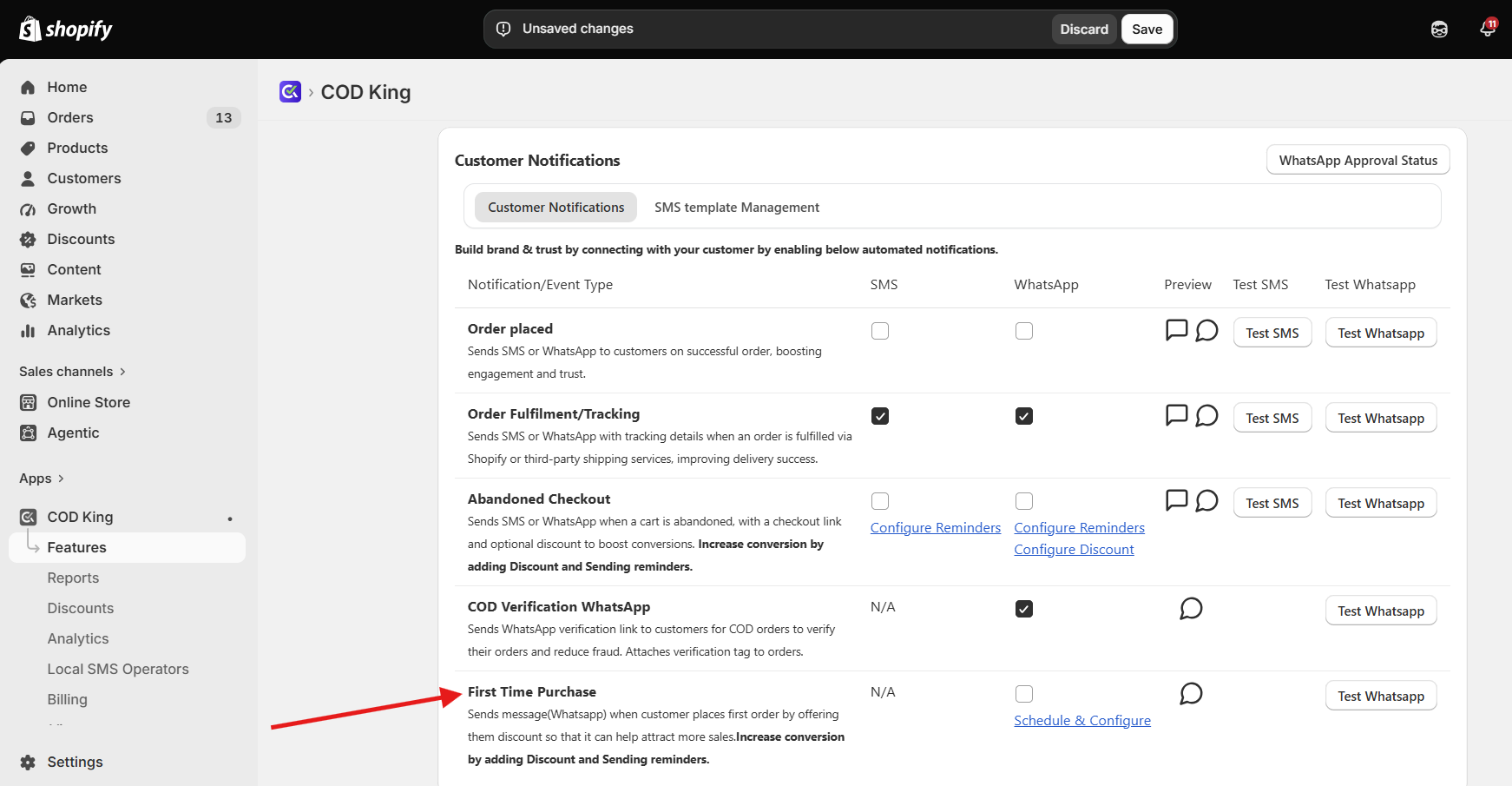Click the COD King sidebar app icon
The height and width of the screenshot is (786, 1512).
tap(28, 517)
